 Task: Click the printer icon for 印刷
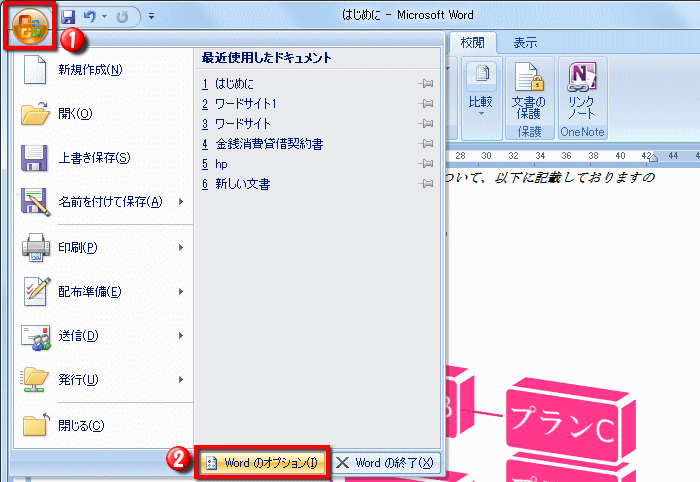[36, 247]
